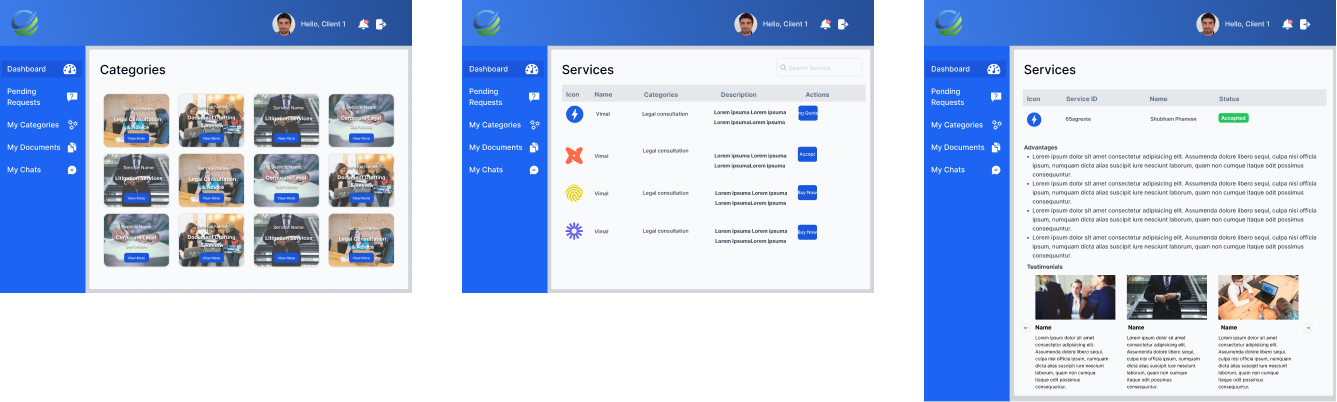Click yellow fingerprint service icon in table
1337x402 pixels.
point(574,193)
